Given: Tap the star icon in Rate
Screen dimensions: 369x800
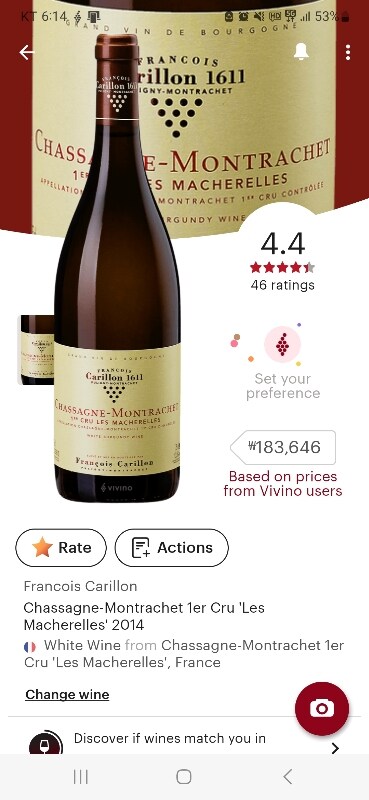Looking at the screenshot, I should click(x=42, y=547).
